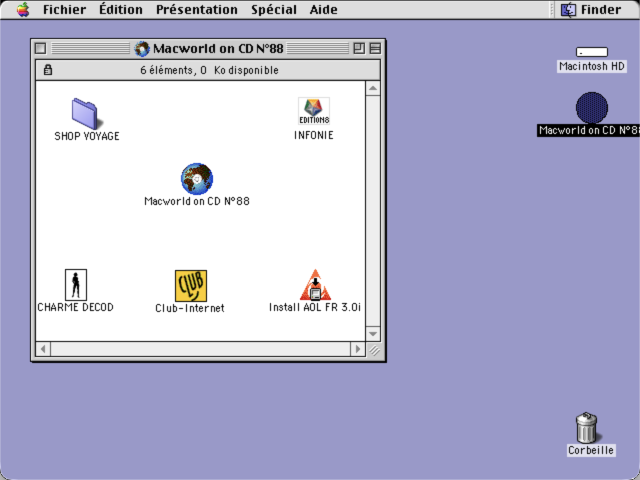Click the vertical scrollbar up arrow
Viewport: 640px width, 480px height.
tap(373, 89)
